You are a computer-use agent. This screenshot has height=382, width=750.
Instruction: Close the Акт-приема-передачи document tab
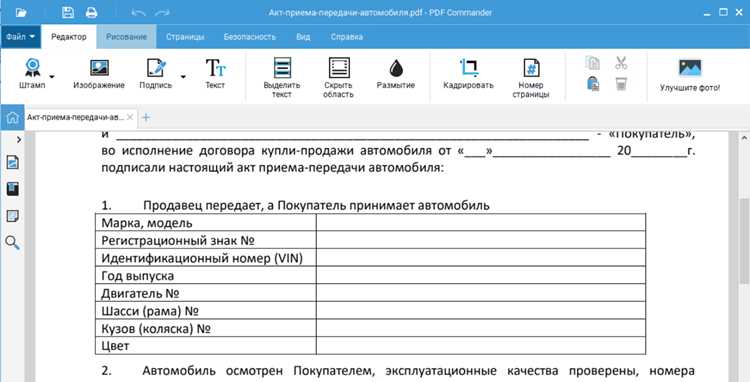tap(130, 118)
